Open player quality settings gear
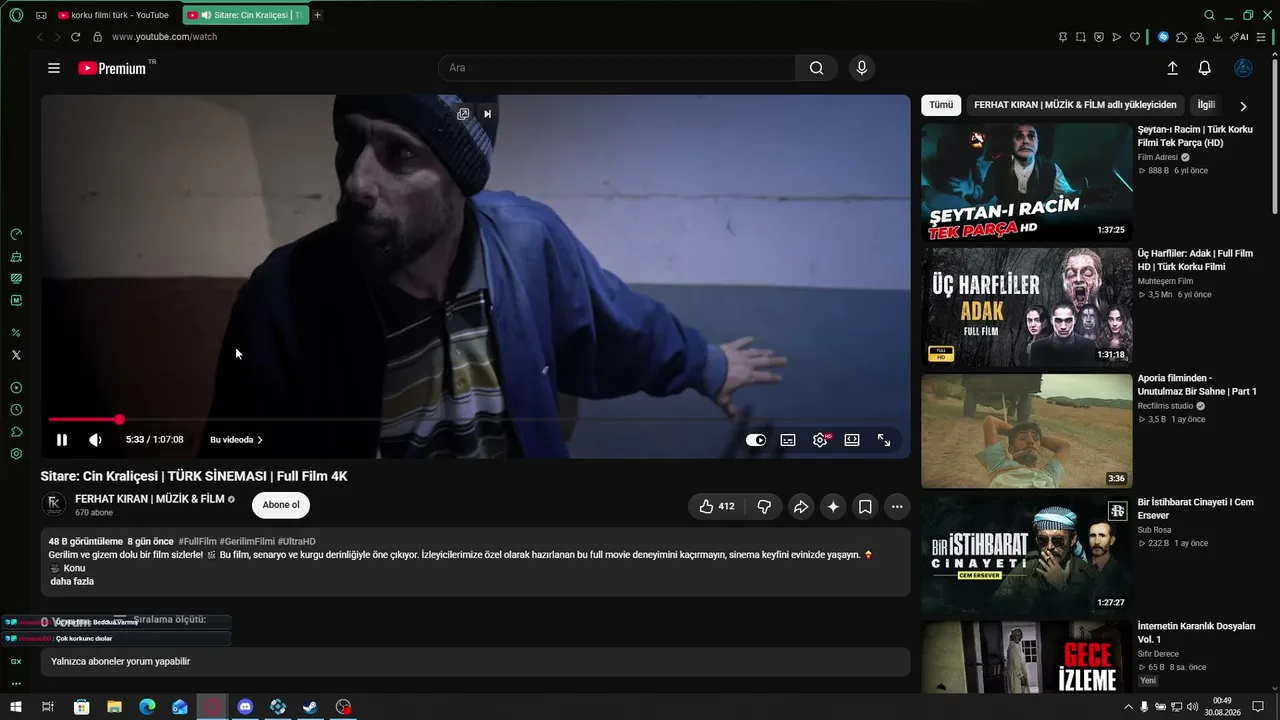This screenshot has height=720, width=1280. tap(820, 440)
